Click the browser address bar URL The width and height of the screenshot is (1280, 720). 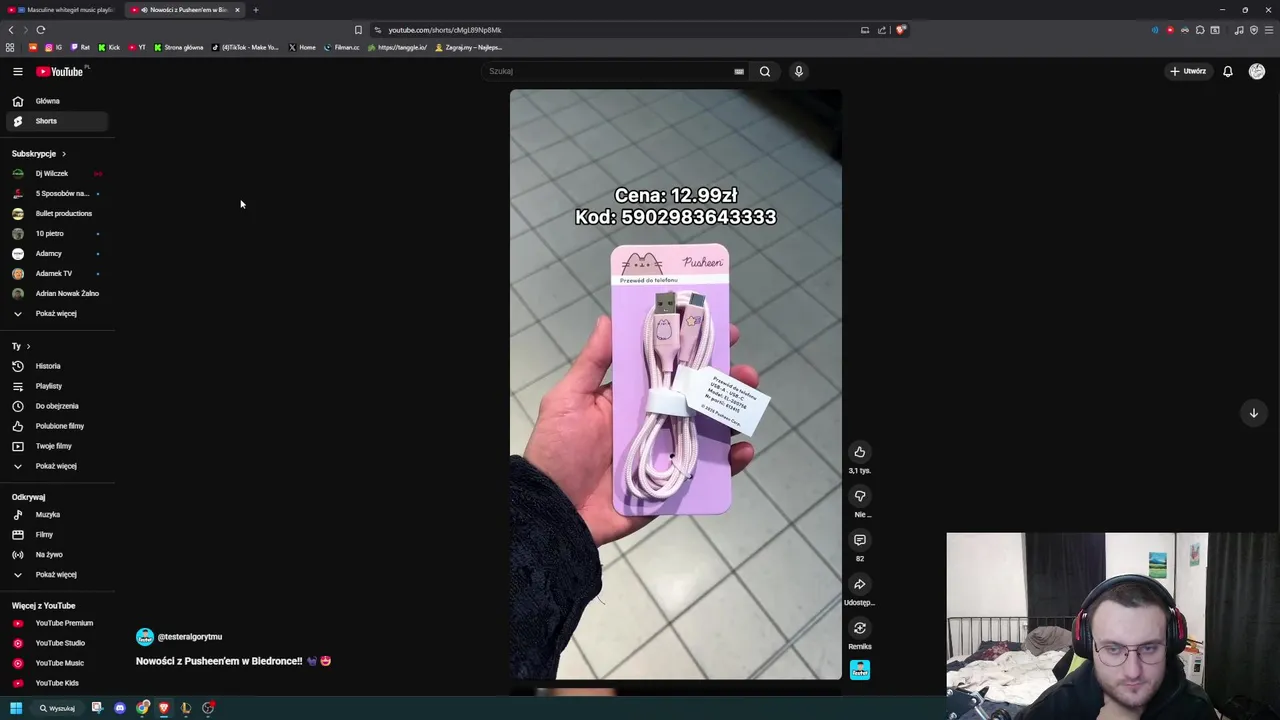pos(445,30)
